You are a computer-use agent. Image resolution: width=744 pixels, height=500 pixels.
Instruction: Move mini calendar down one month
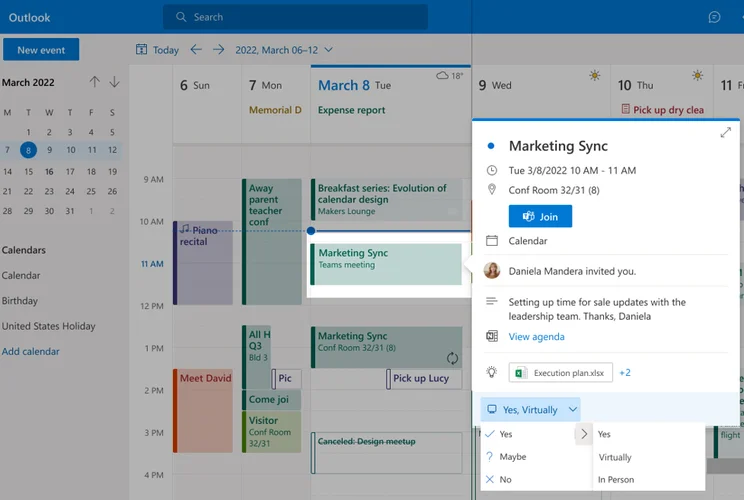coord(114,82)
